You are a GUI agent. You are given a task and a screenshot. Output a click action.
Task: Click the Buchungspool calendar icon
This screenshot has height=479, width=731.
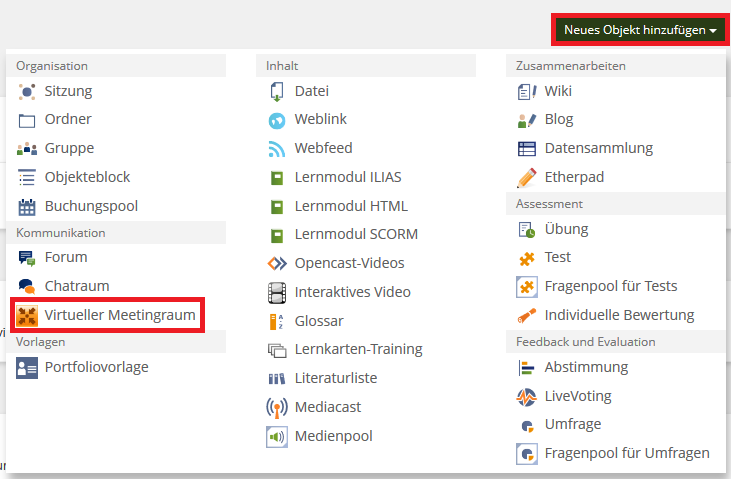coord(27,207)
